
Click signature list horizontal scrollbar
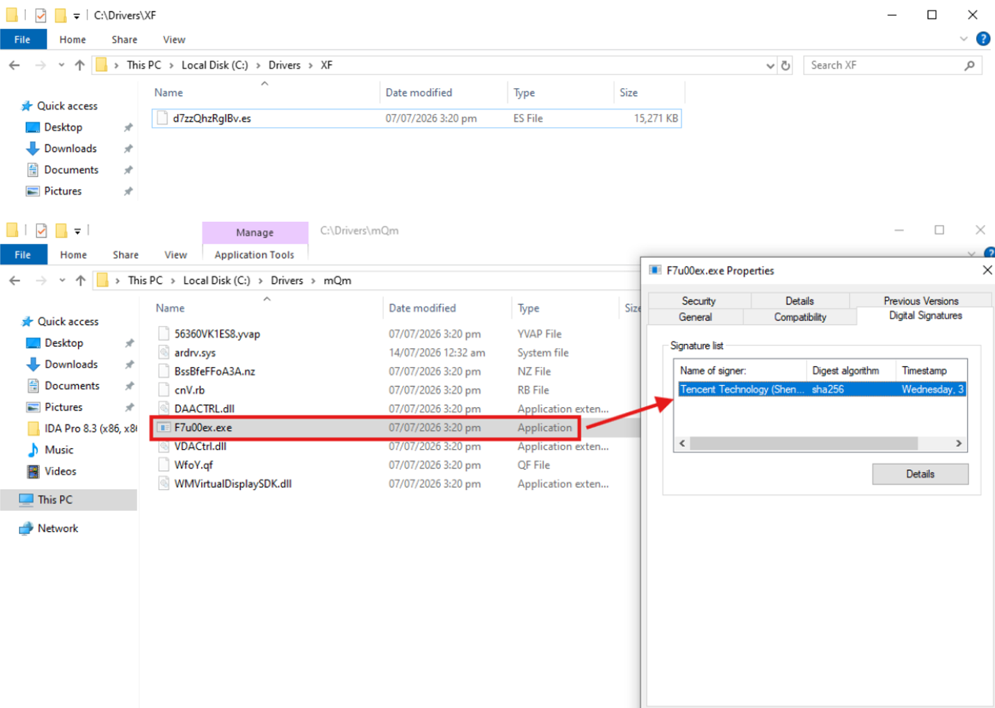pyautogui.click(x=803, y=443)
